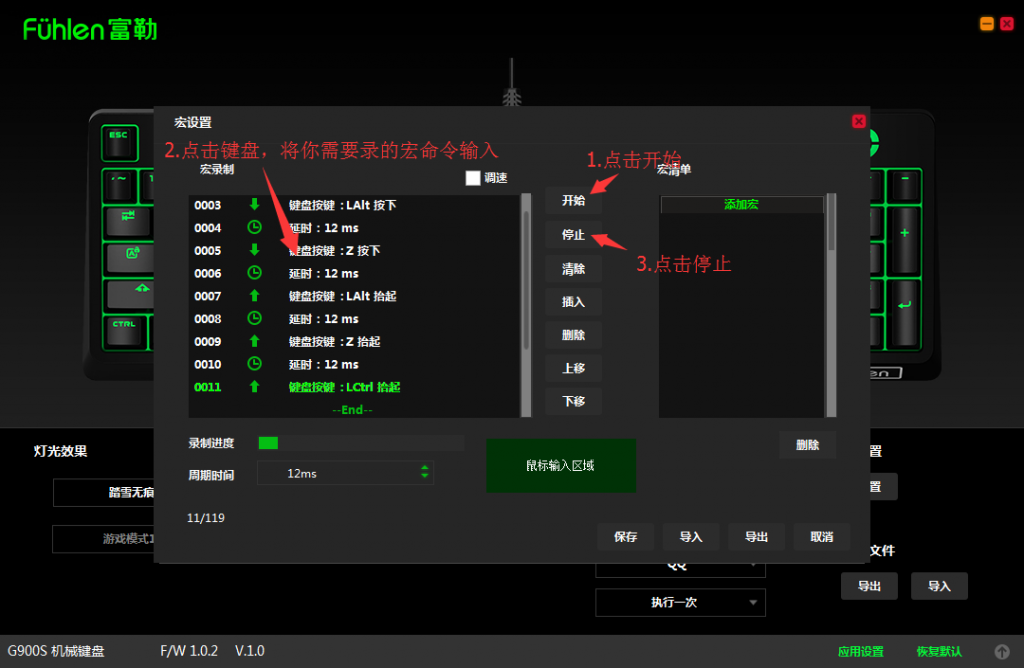Click the key-down arrow icon in row 0005
The image size is (1024, 668).
[x=255, y=250]
